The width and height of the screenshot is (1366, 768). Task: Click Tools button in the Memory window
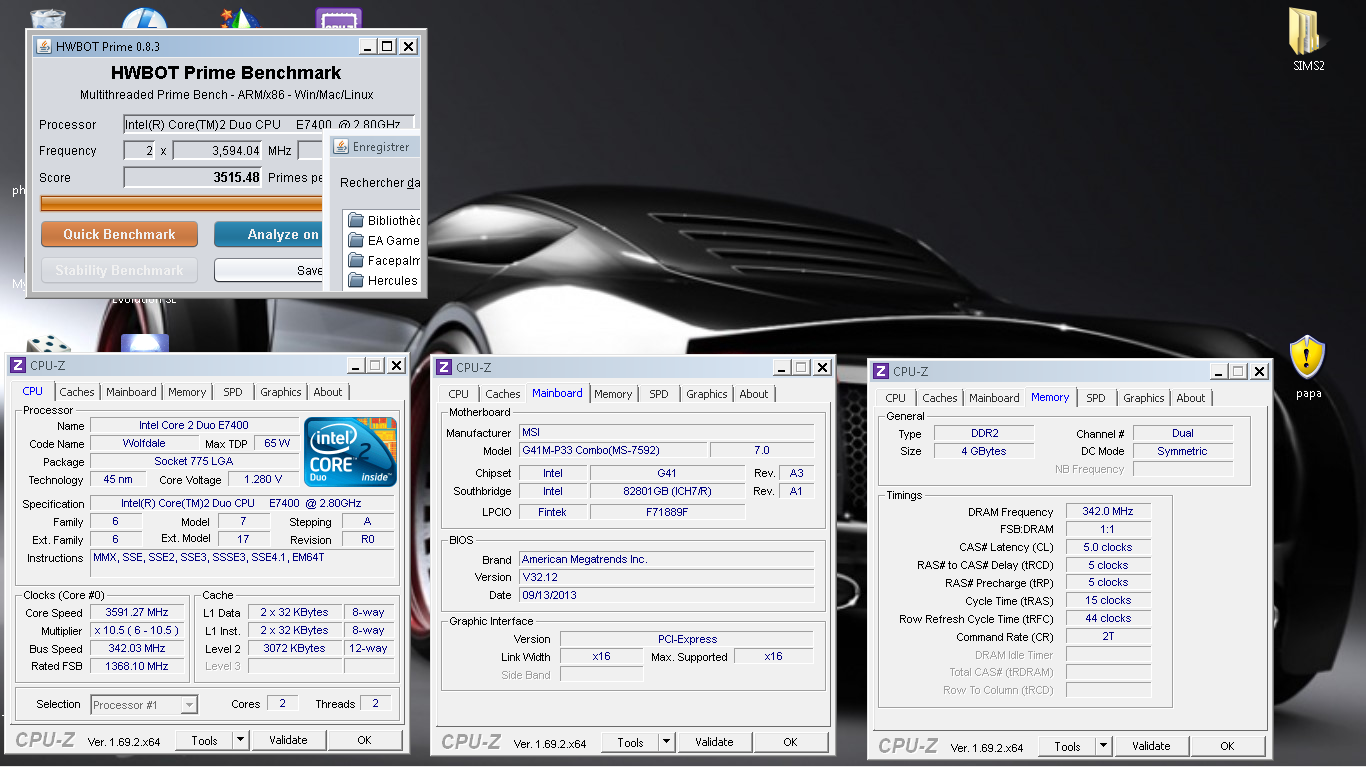1067,746
